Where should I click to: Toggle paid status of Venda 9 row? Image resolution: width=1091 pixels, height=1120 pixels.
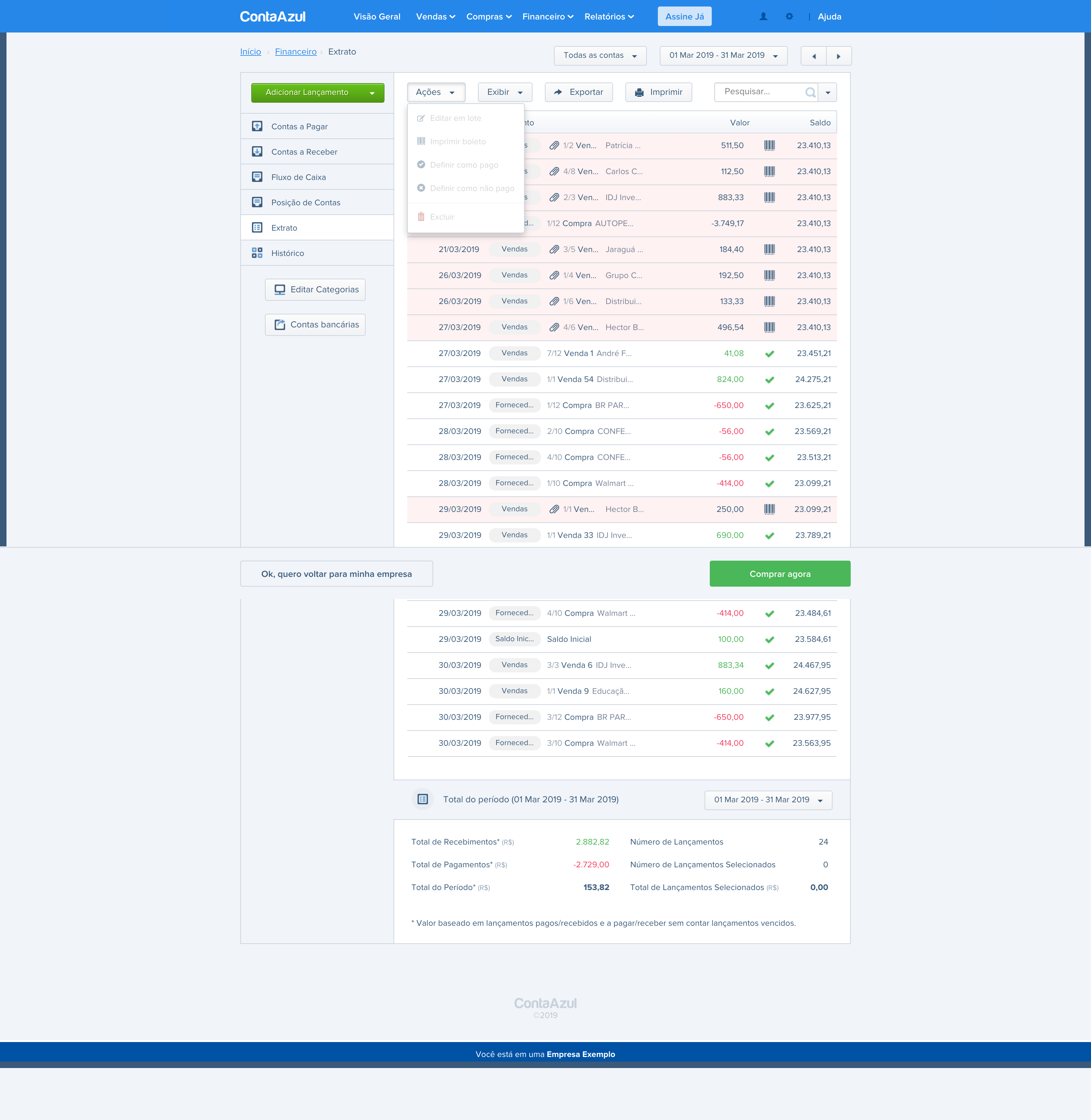point(770,691)
